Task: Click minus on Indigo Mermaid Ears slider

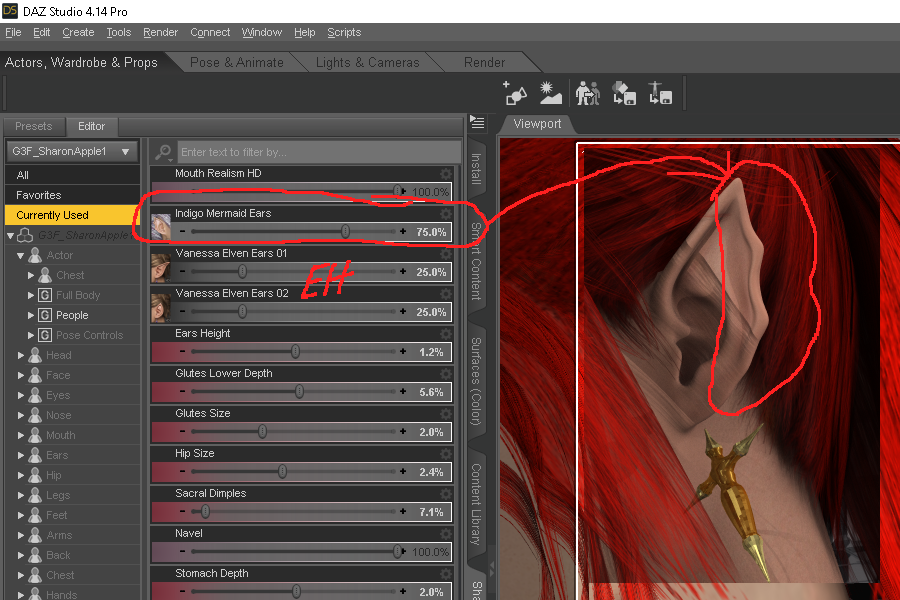Action: click(183, 231)
